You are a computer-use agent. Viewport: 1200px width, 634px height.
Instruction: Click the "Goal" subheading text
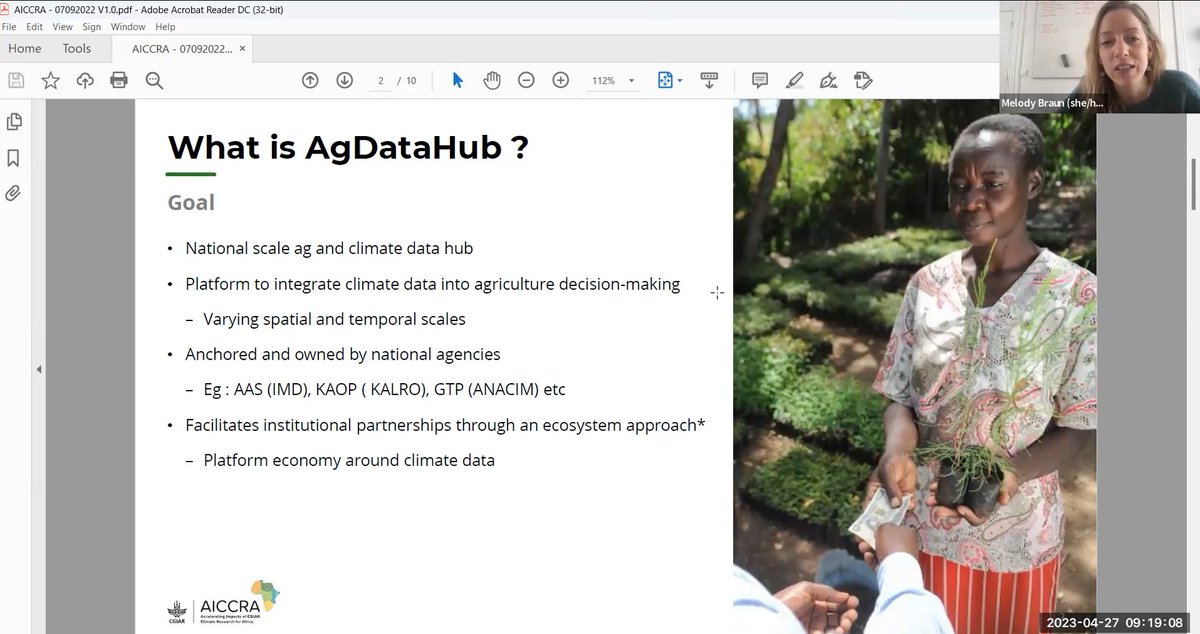(191, 203)
